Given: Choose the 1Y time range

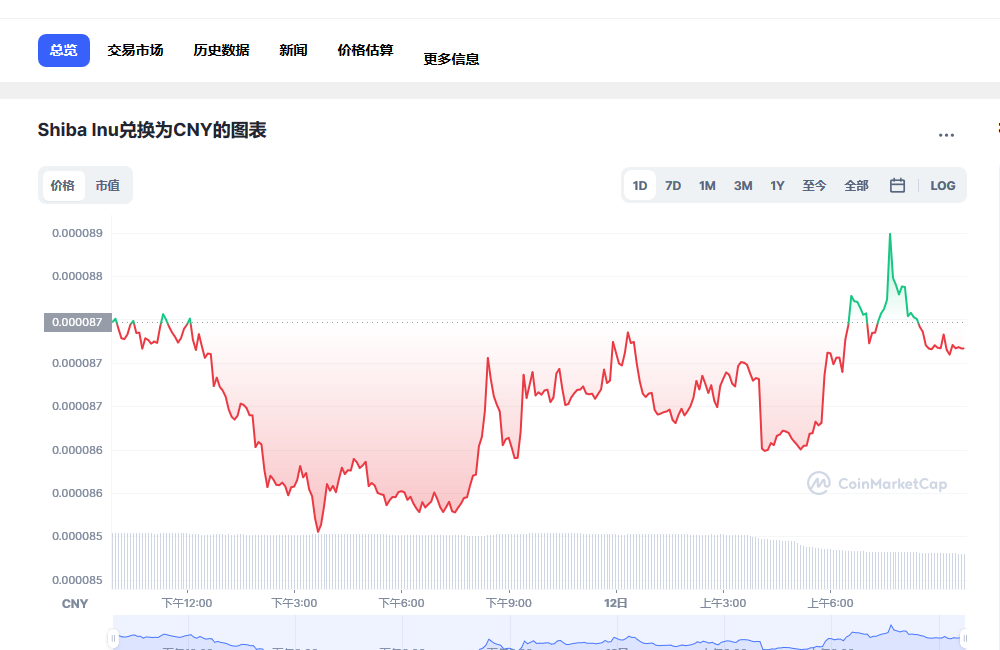Looking at the screenshot, I should (777, 186).
